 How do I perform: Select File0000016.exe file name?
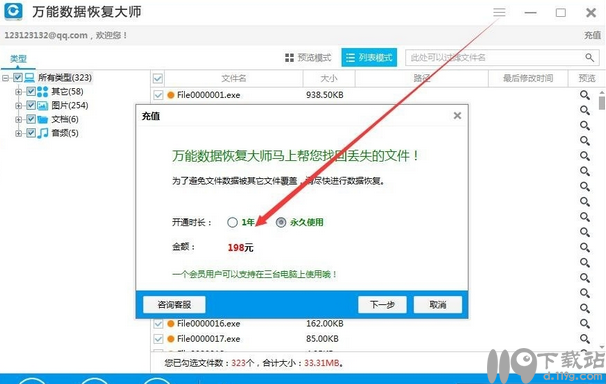pos(209,323)
